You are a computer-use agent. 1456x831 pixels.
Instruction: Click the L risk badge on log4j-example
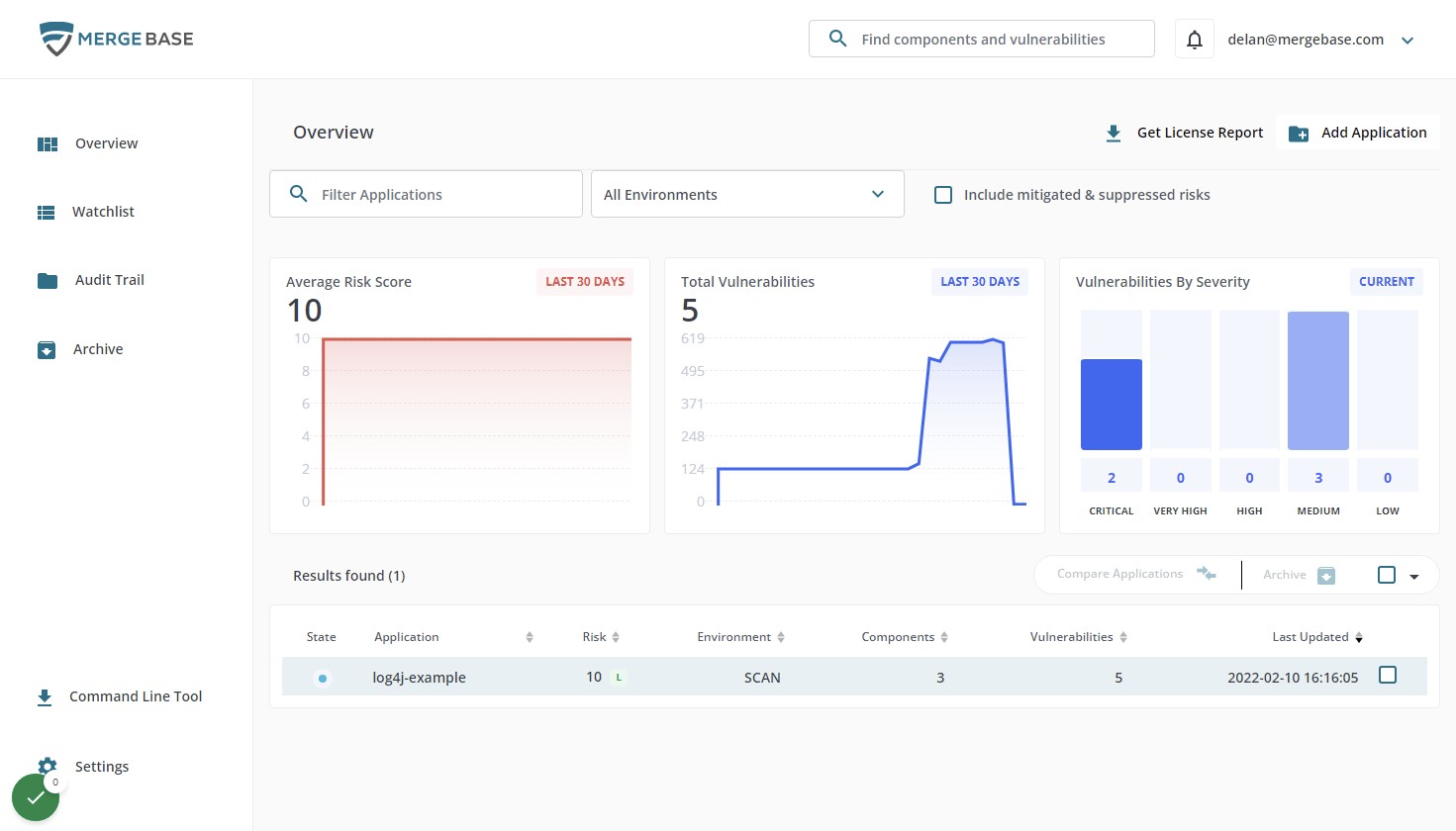[619, 678]
